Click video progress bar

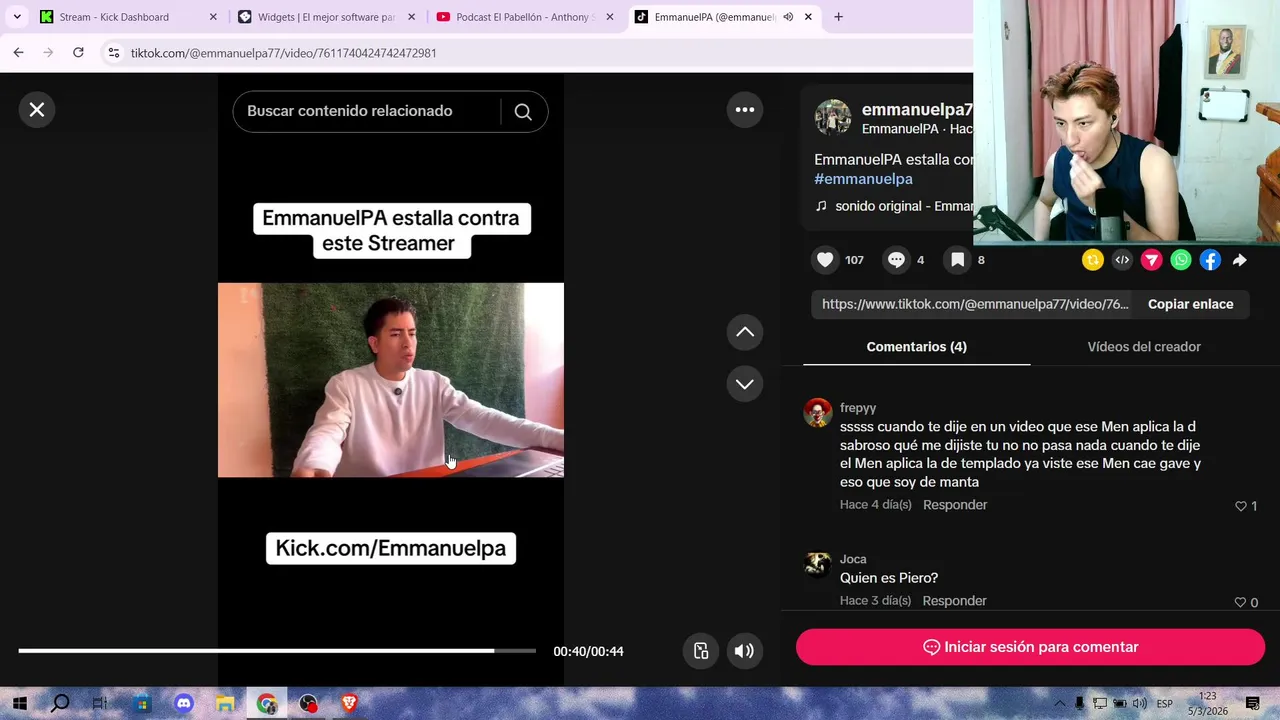click(x=277, y=651)
